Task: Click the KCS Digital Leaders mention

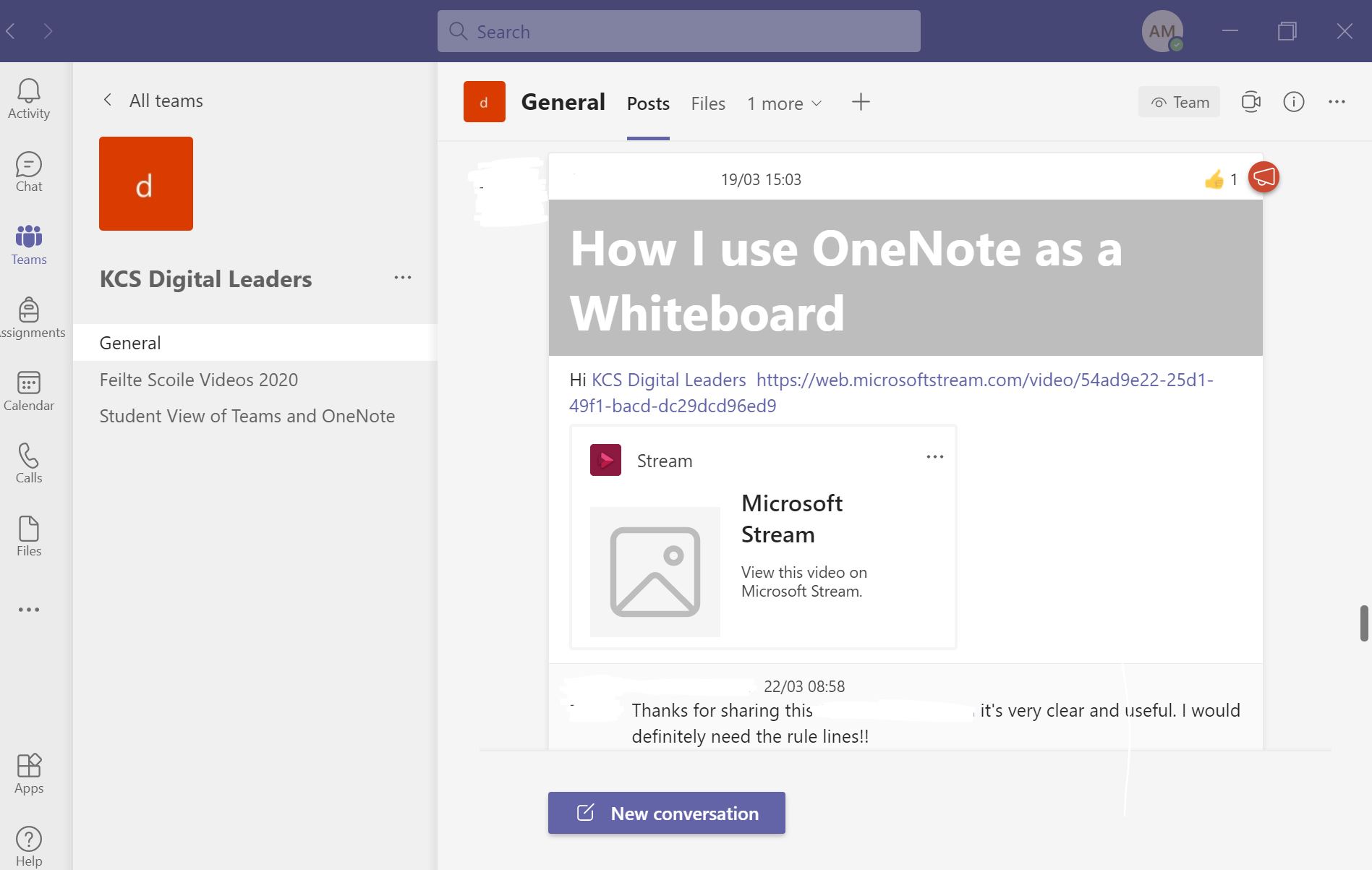Action: pos(668,380)
